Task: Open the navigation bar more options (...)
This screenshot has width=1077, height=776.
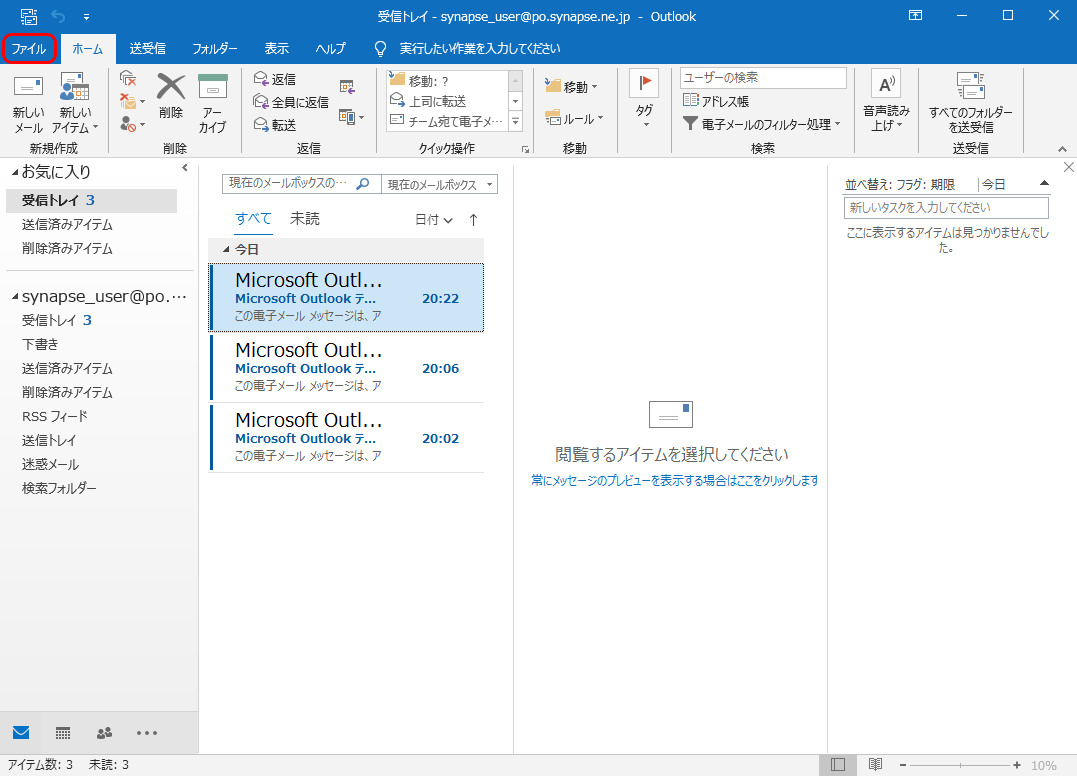Action: tap(147, 733)
